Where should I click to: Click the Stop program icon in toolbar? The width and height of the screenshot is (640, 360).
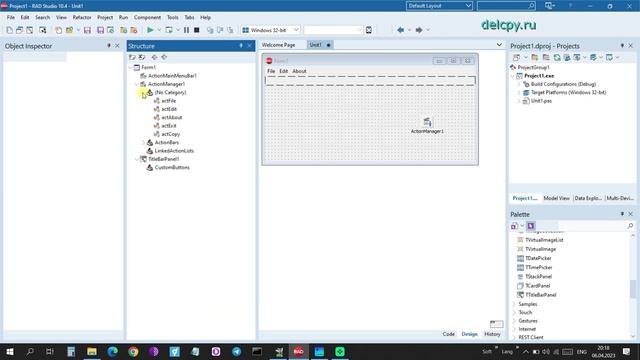point(196,30)
